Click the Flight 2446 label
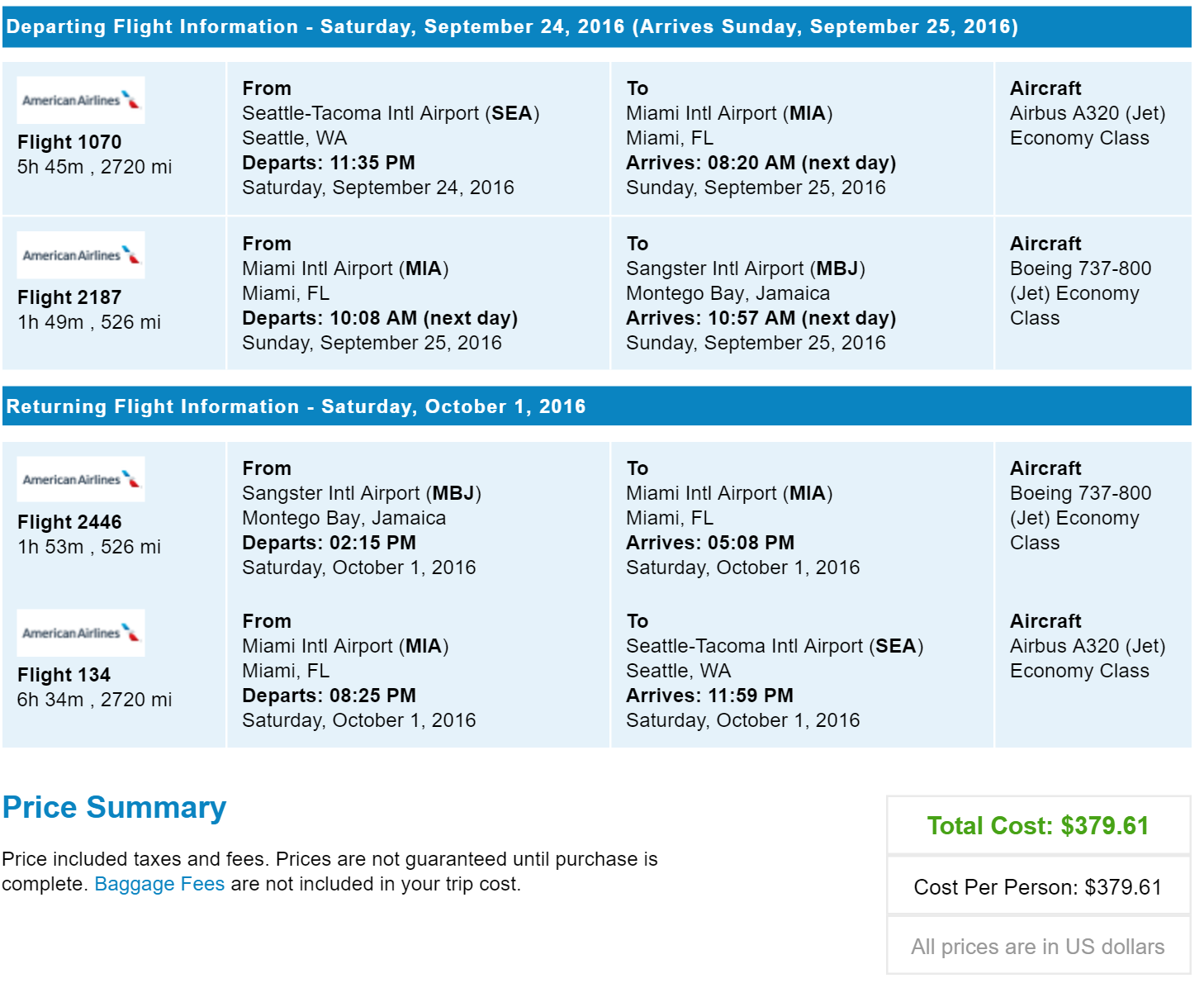The image size is (1204, 983). 69,522
